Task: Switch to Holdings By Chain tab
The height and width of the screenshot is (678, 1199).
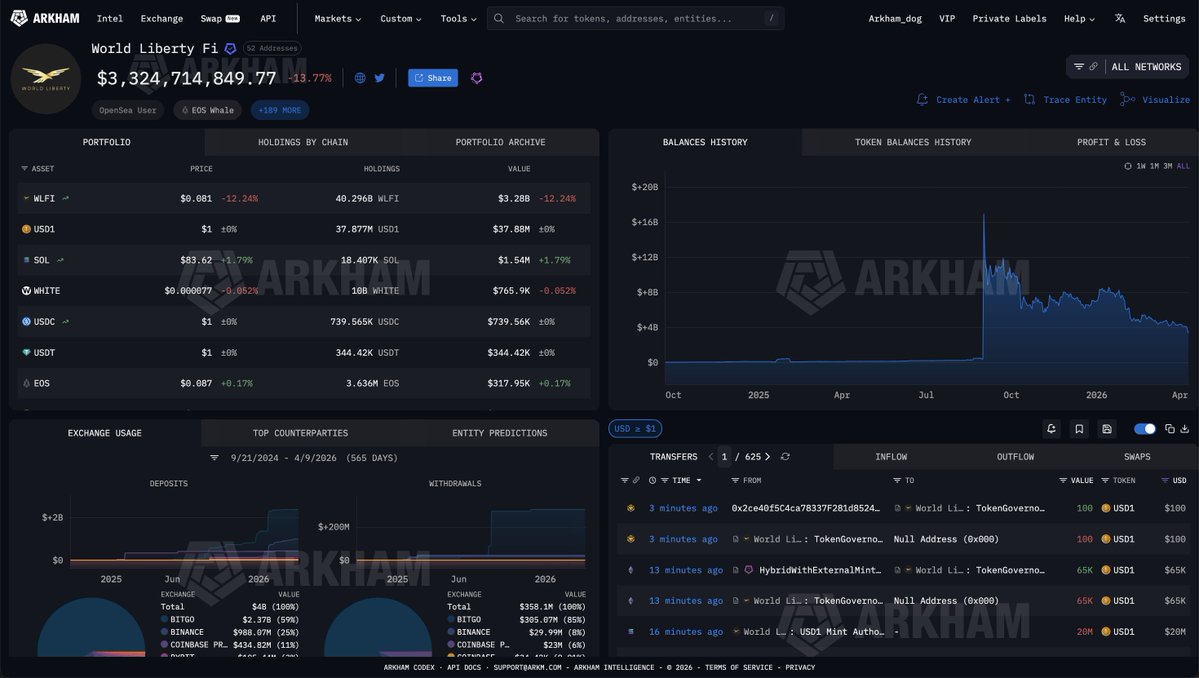Action: pyautogui.click(x=303, y=142)
